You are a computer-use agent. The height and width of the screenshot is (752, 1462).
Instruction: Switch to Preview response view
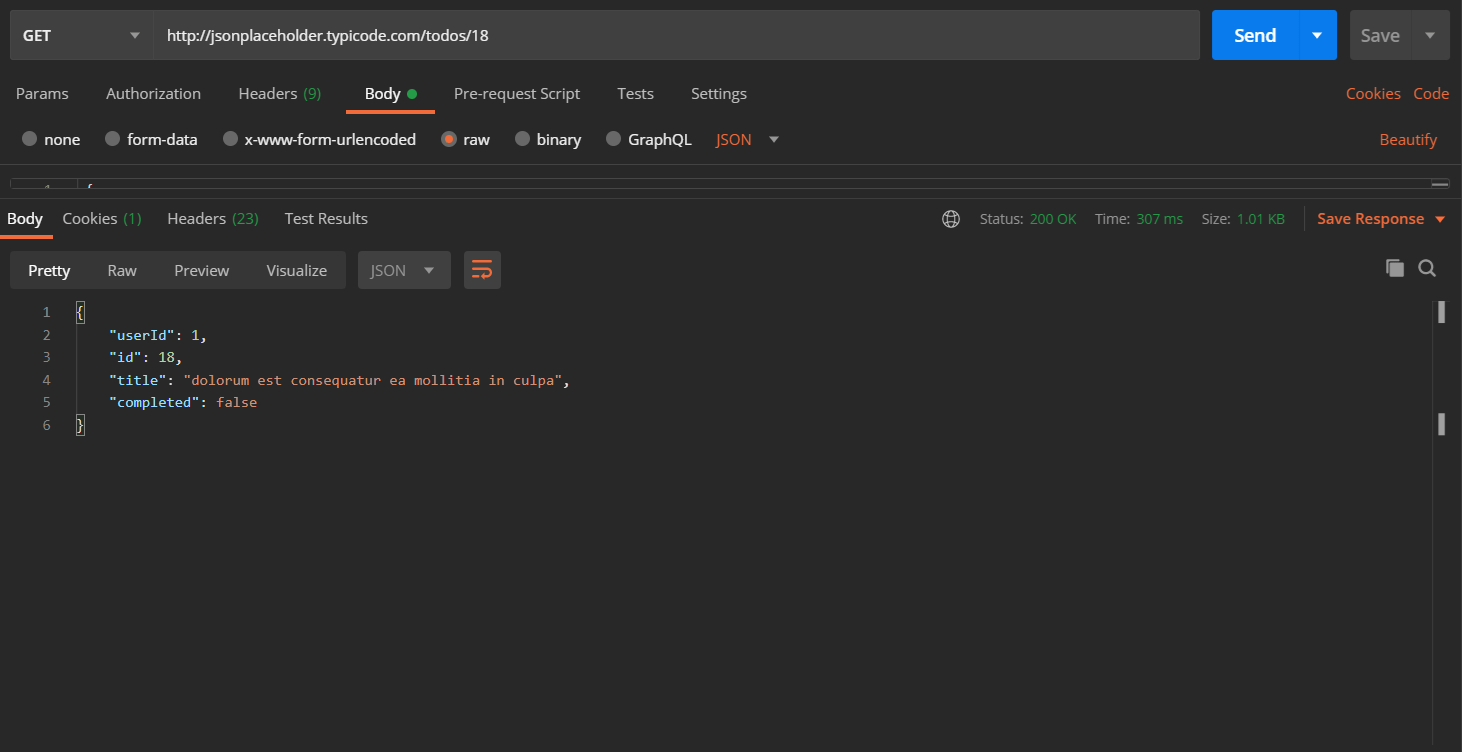(202, 270)
